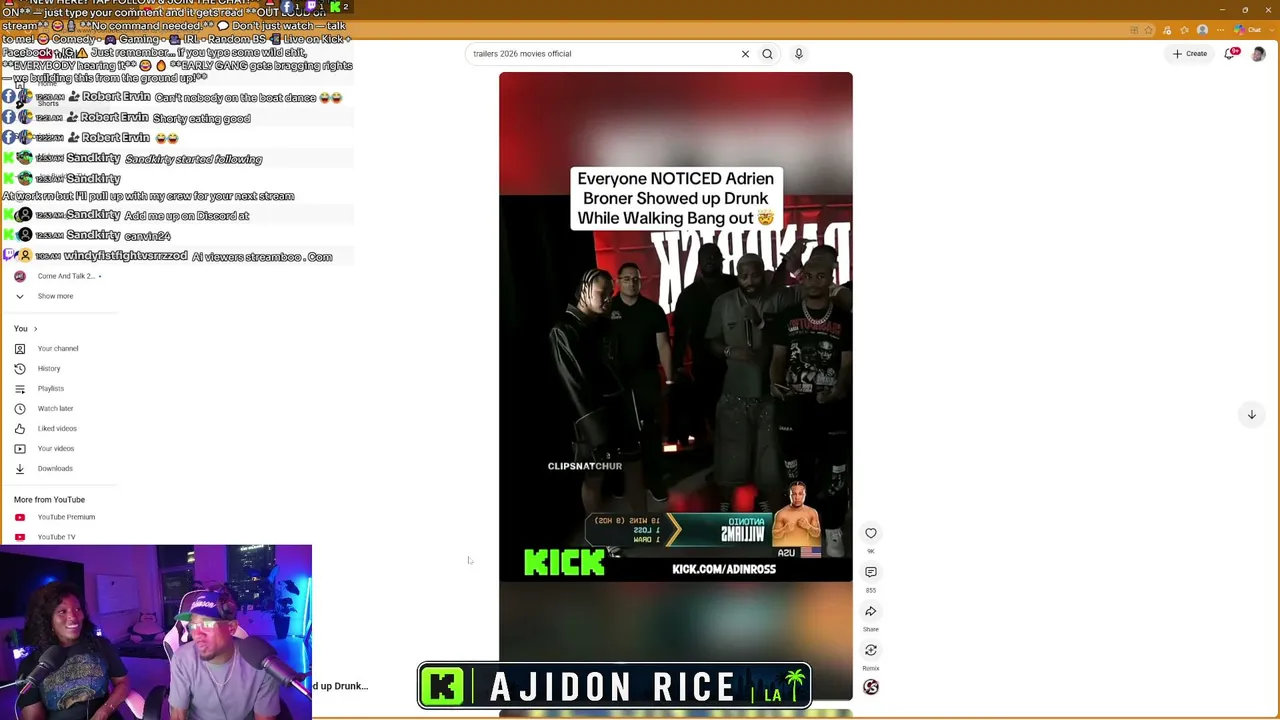Open watch History
This screenshot has width=1280, height=720.
click(47, 369)
